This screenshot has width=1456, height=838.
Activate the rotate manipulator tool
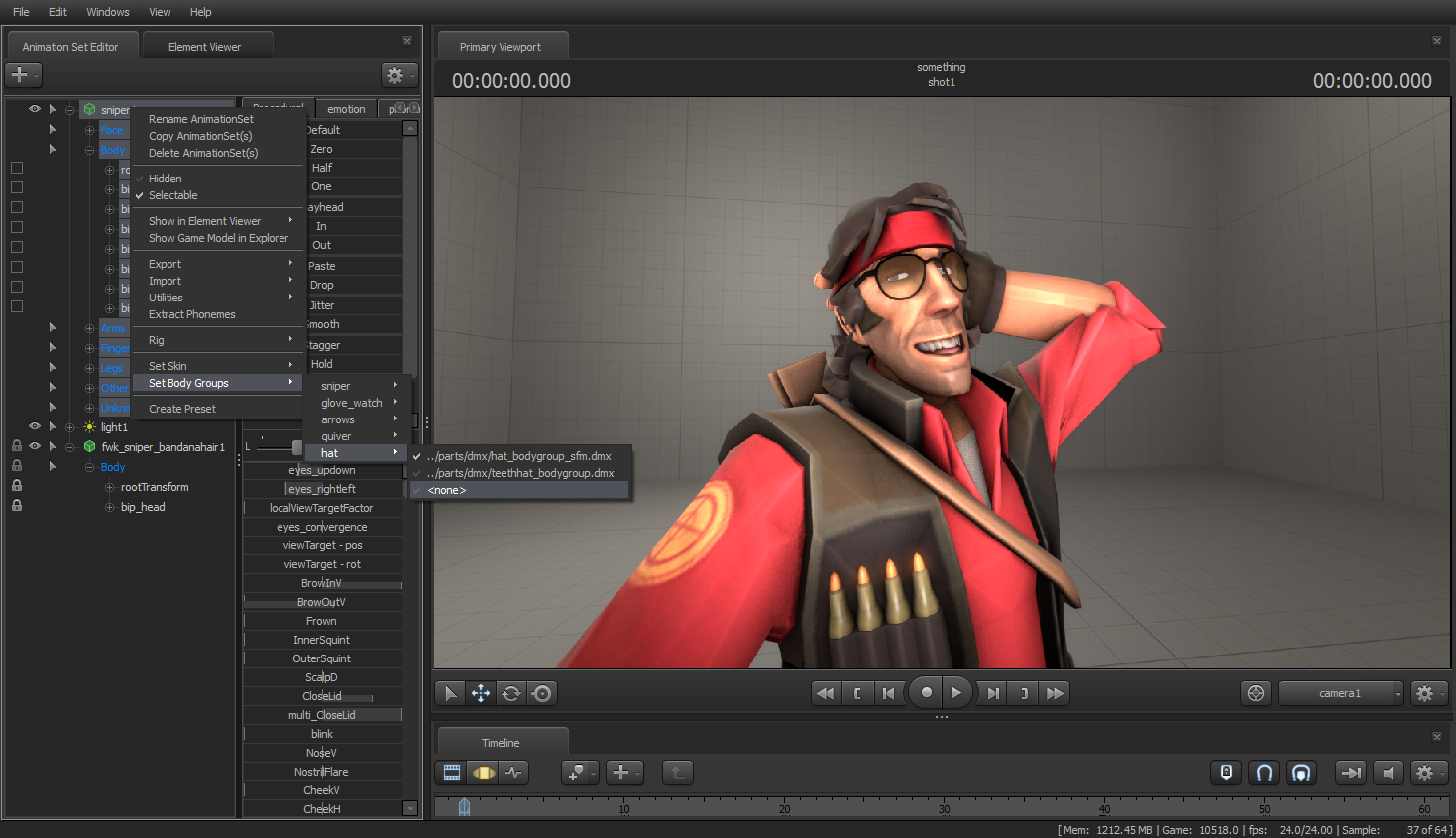(511, 693)
